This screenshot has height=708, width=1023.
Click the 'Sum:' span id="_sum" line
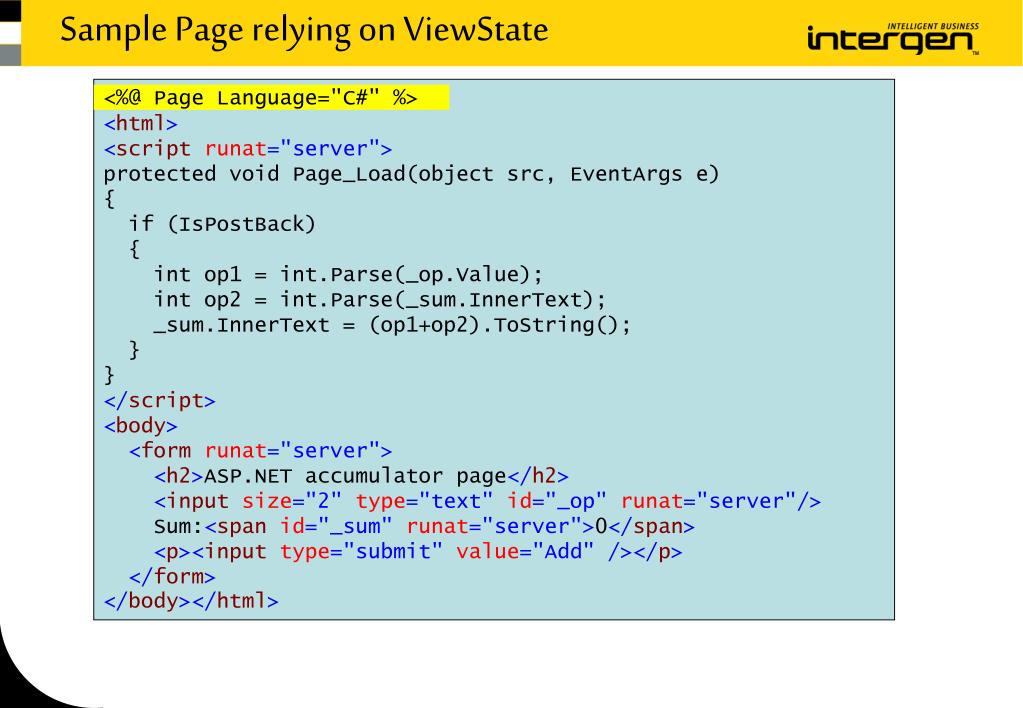coord(424,527)
